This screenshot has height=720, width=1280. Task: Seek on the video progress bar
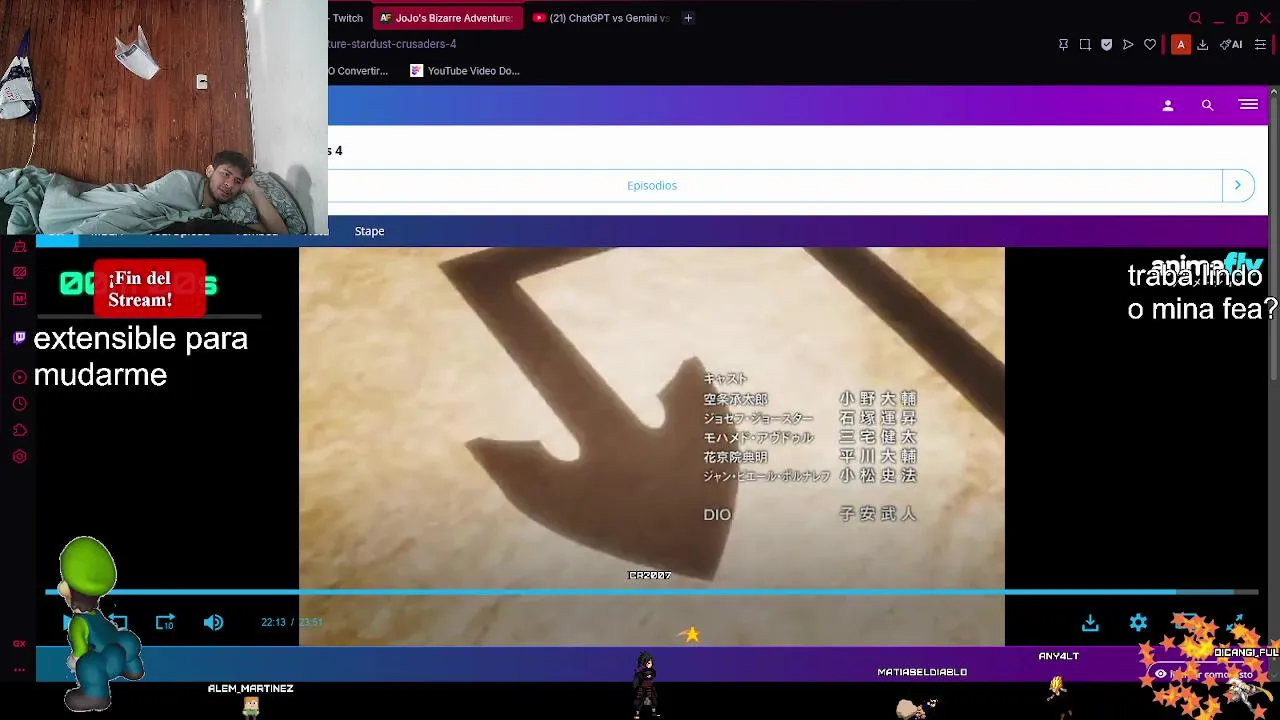click(x=651, y=592)
